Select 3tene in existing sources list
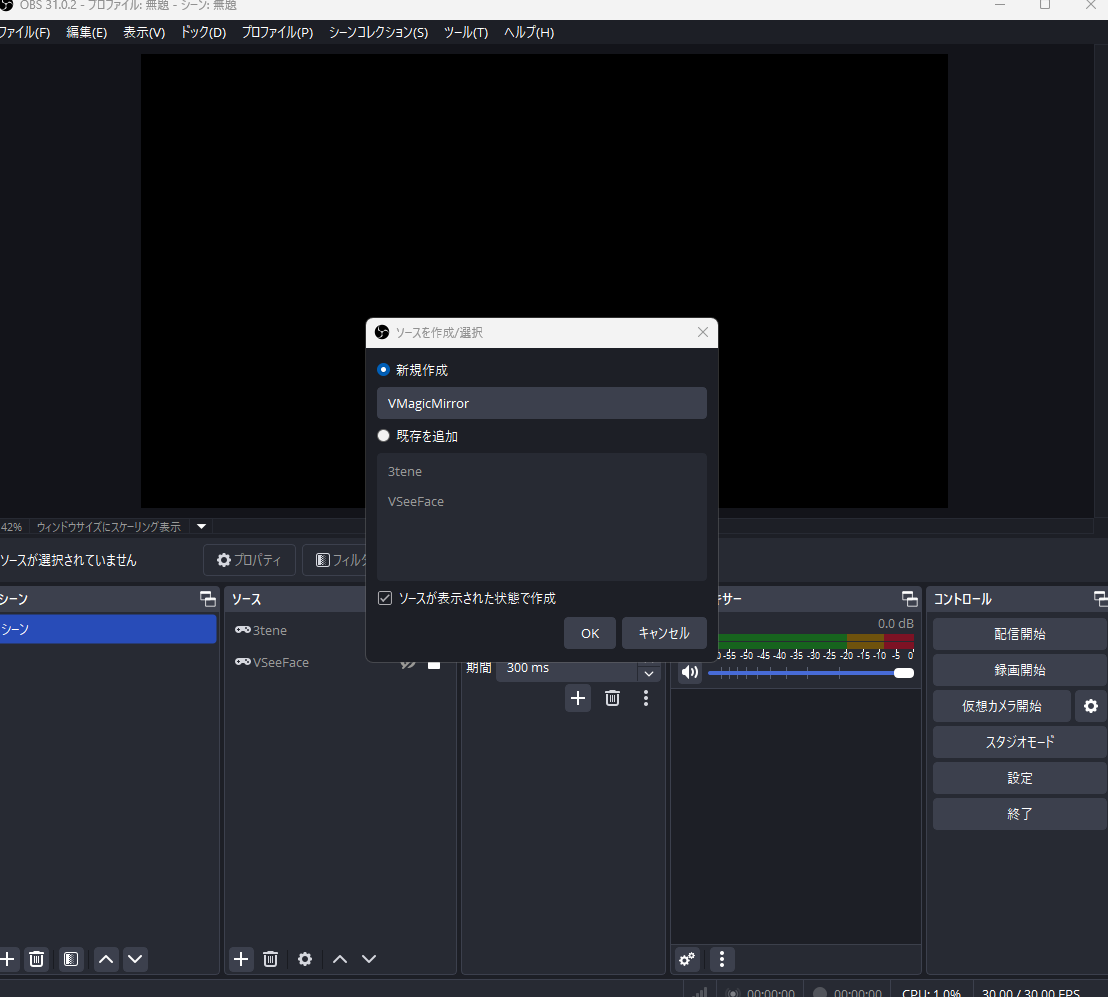The width and height of the screenshot is (1108, 997). click(x=542, y=471)
